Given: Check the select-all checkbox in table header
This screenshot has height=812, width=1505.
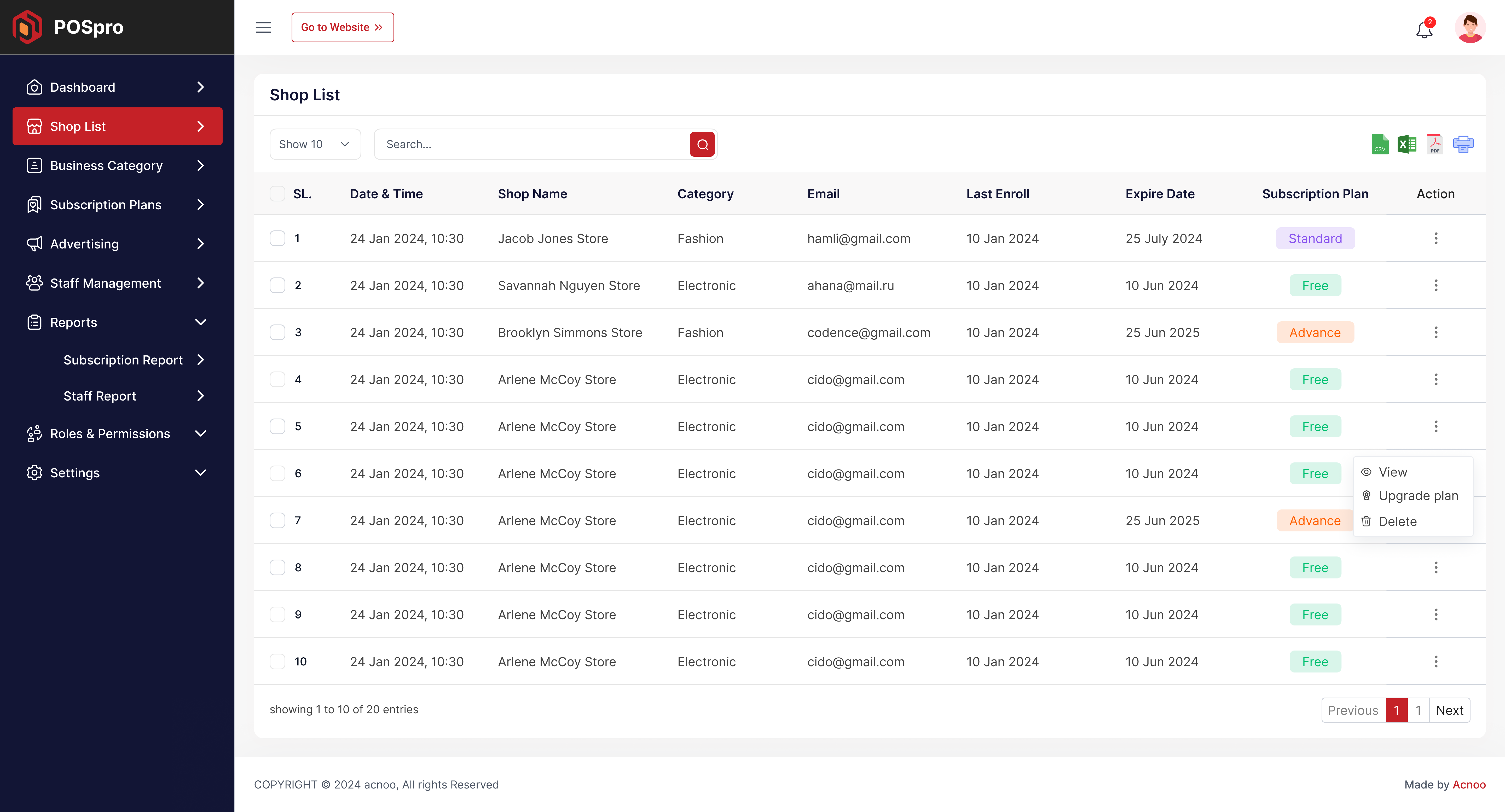Looking at the screenshot, I should click(x=277, y=193).
